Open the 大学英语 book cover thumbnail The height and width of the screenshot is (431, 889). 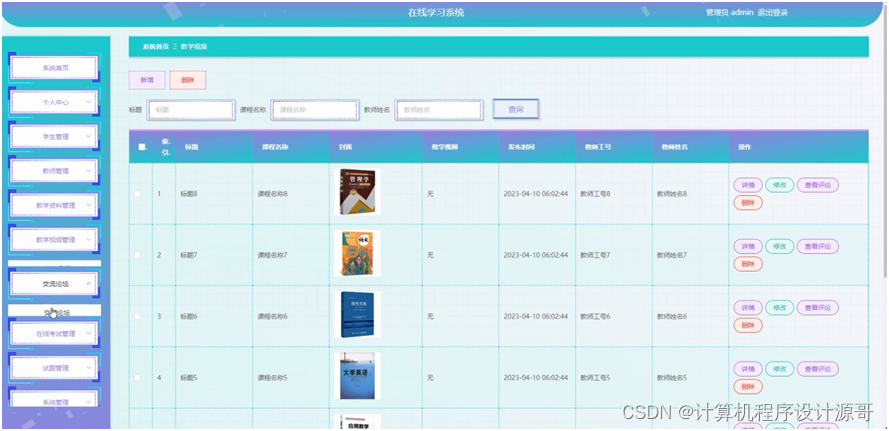(x=357, y=375)
